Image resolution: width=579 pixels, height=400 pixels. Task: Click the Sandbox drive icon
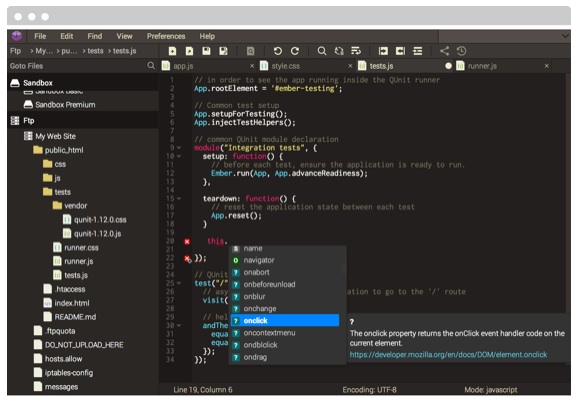[15, 83]
